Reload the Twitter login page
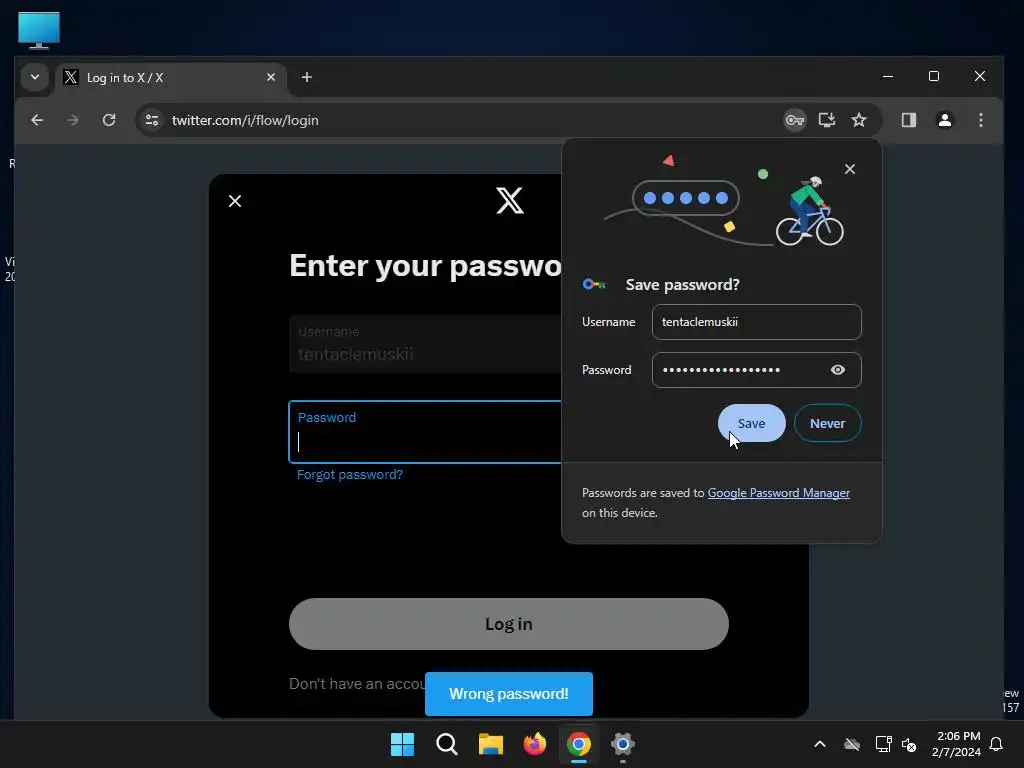 [x=109, y=120]
